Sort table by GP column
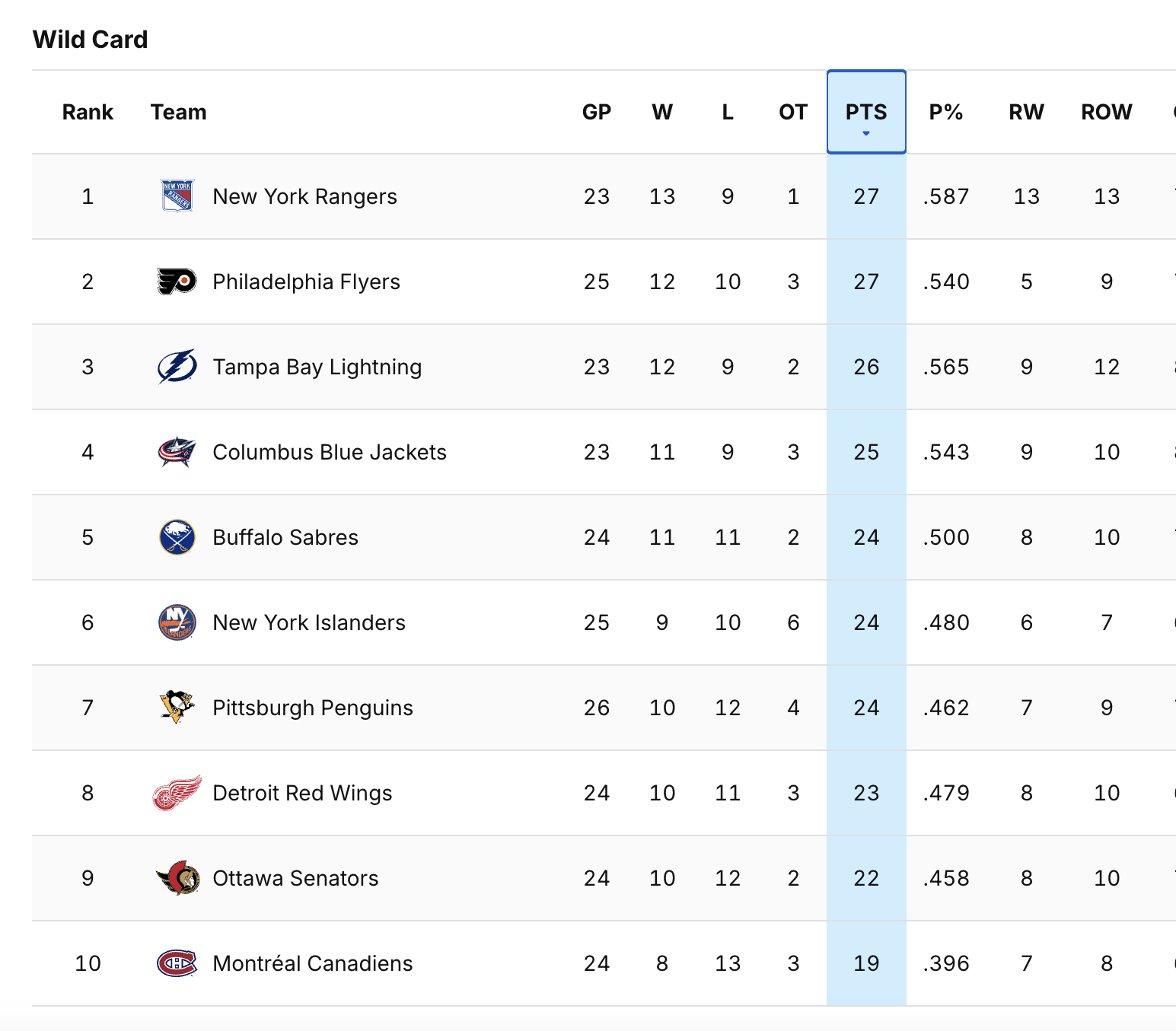1176x1031 pixels. point(597,113)
